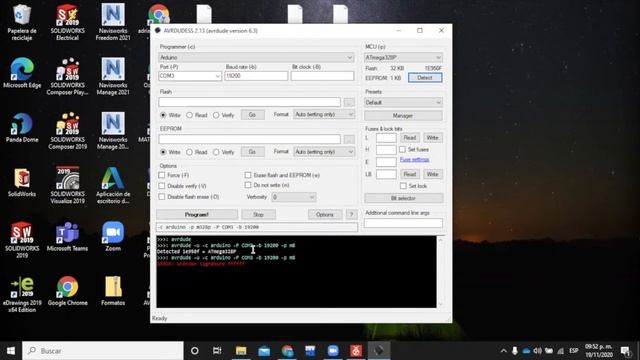Click the Baud rate field
This screenshot has height=360, width=640.
click(x=256, y=76)
